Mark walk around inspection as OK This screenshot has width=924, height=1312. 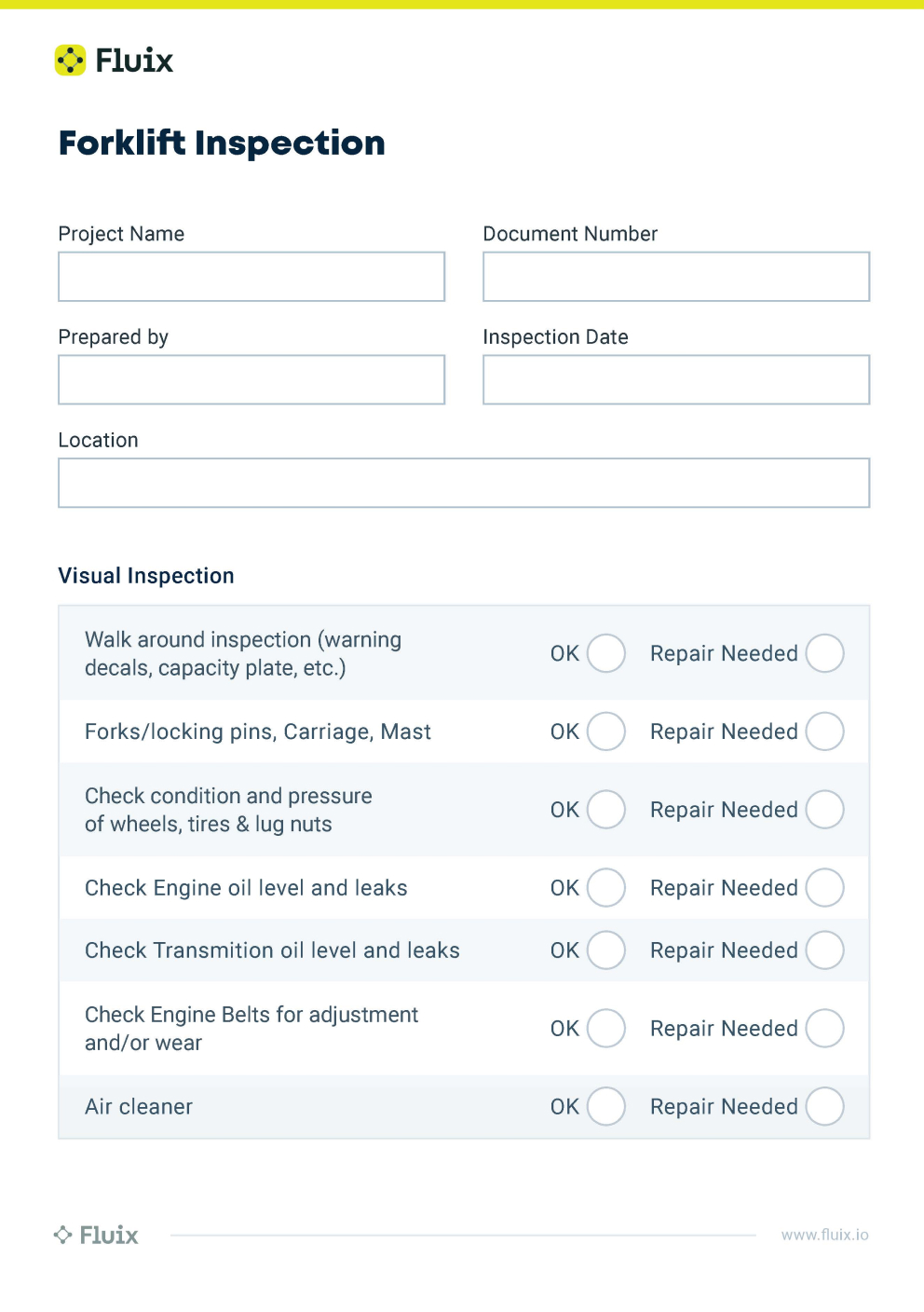606,653
